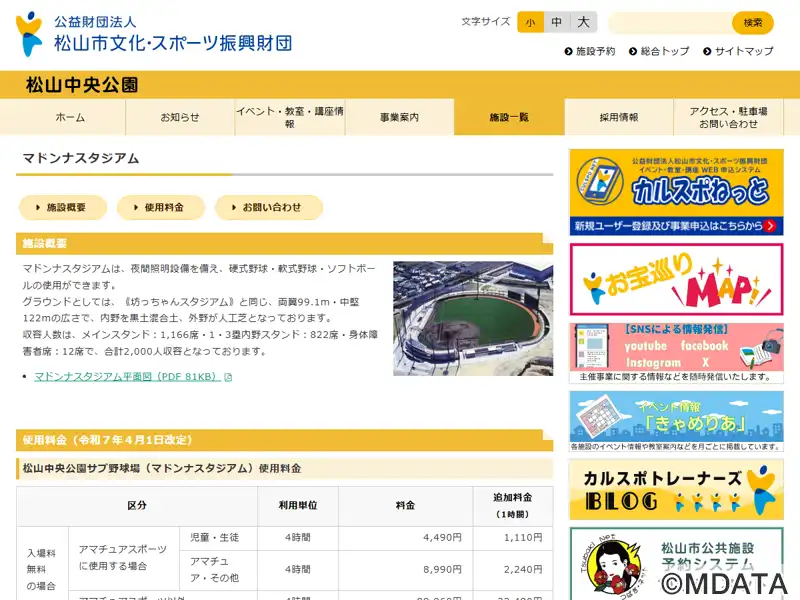The width and height of the screenshot is (800, 600).
Task: Open 総合トップ link
Action: [x=659, y=51]
